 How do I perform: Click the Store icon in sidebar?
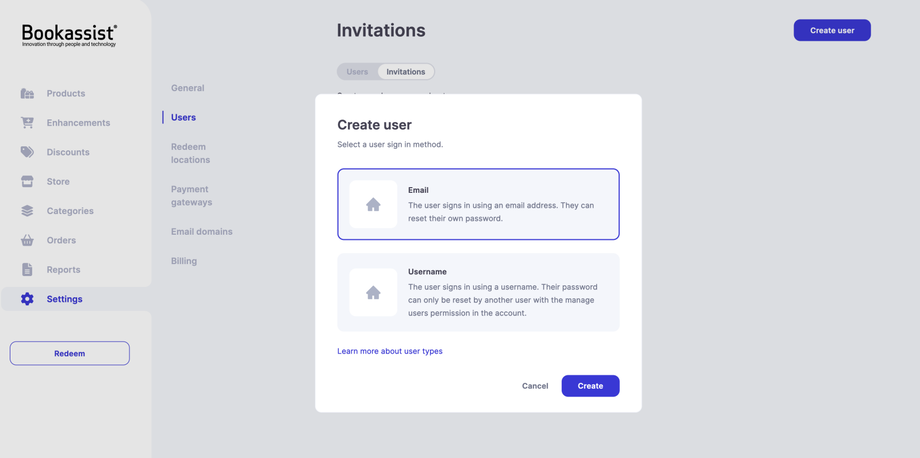(27, 182)
